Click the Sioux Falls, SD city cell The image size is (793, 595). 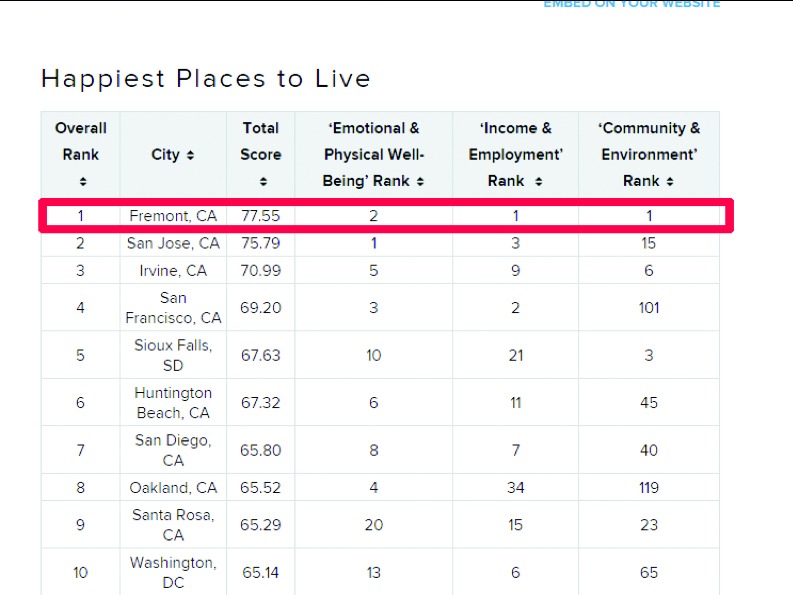(x=173, y=355)
